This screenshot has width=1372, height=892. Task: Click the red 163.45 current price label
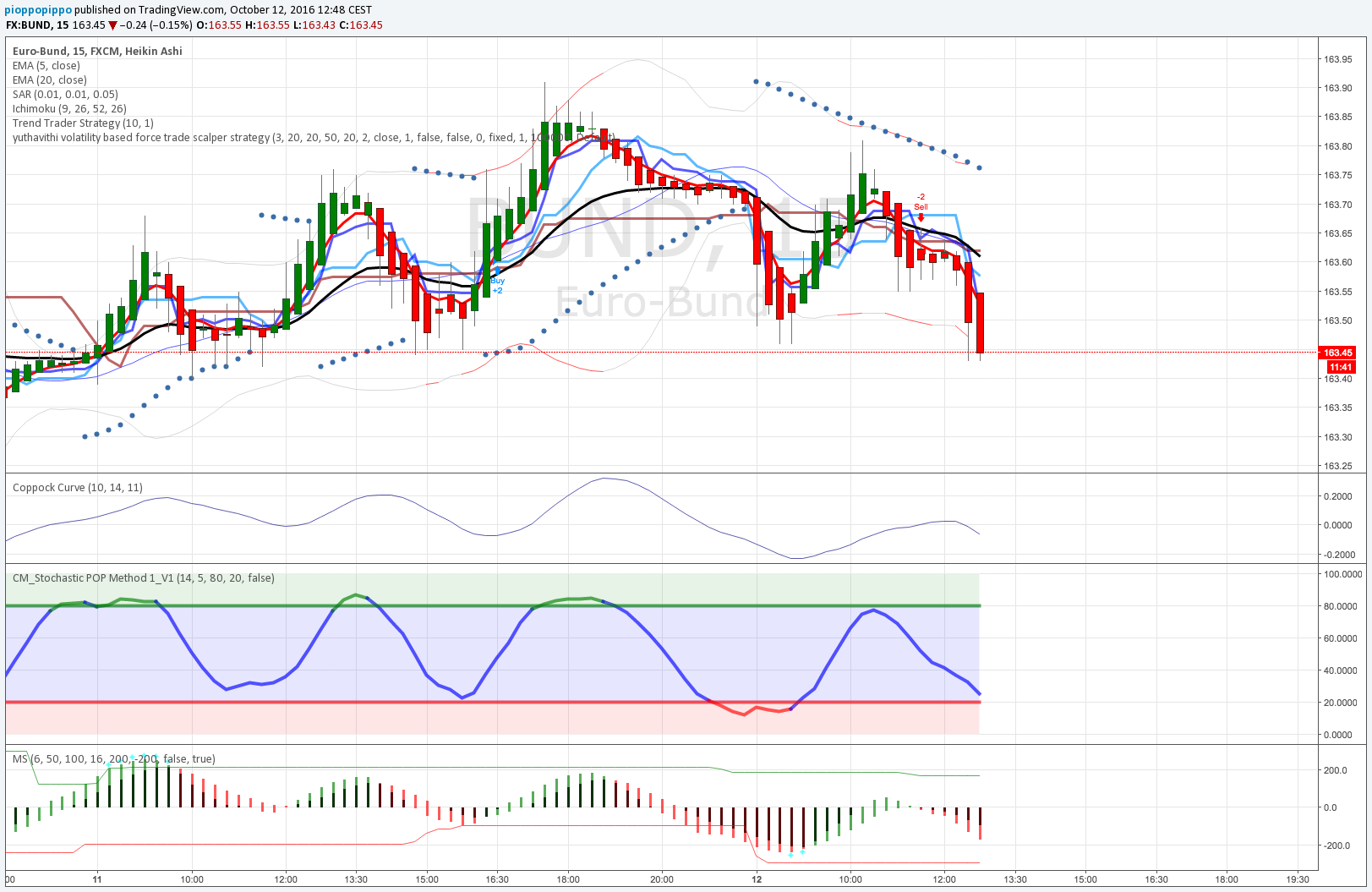click(1337, 353)
